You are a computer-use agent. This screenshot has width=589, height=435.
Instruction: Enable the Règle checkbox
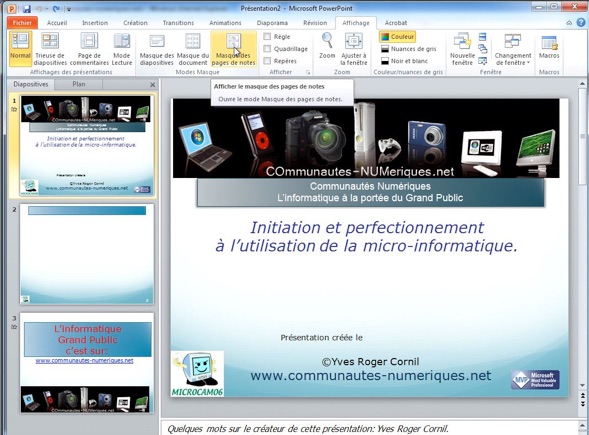267,36
